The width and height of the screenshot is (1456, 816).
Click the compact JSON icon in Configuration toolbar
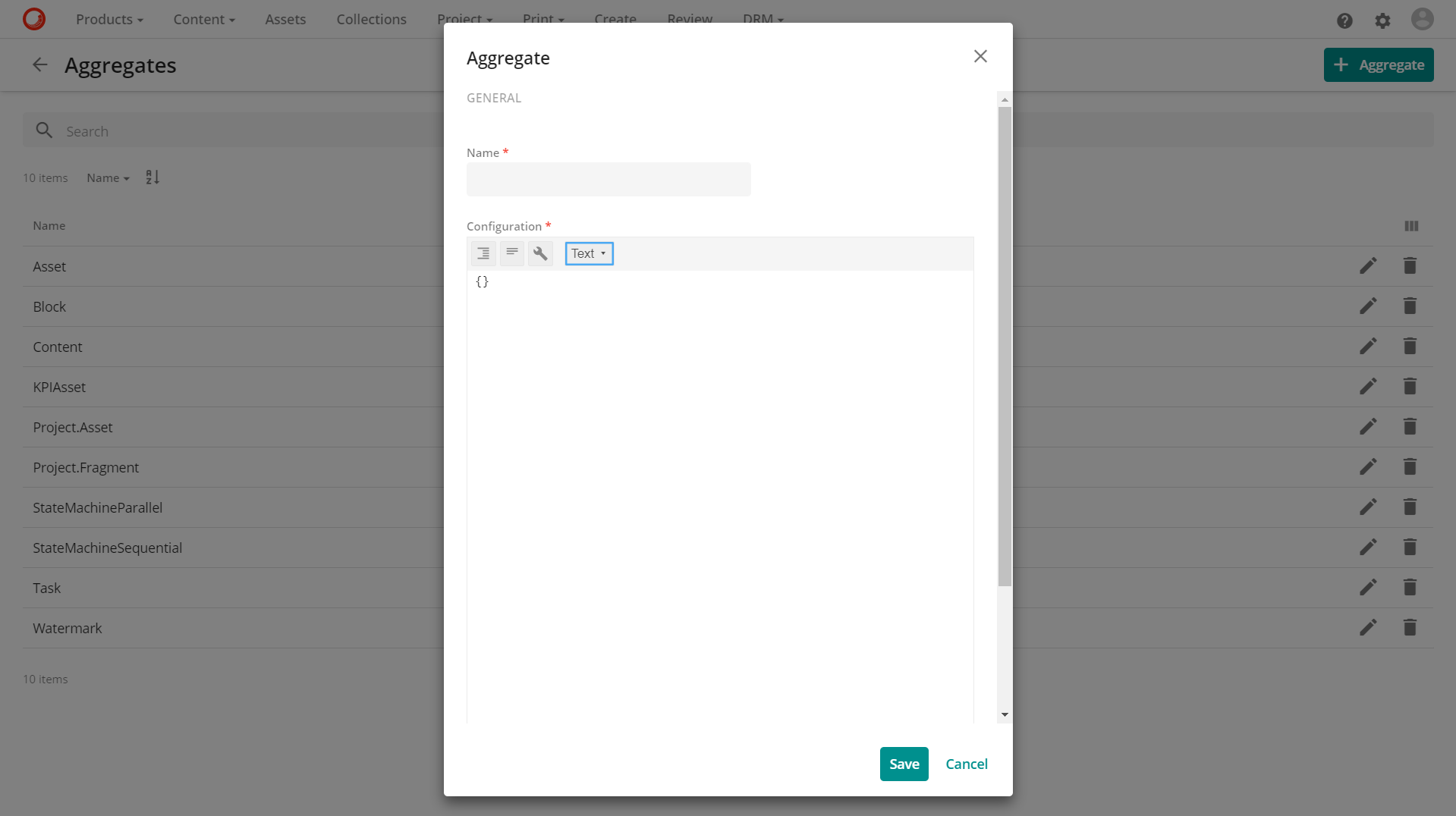coord(512,253)
